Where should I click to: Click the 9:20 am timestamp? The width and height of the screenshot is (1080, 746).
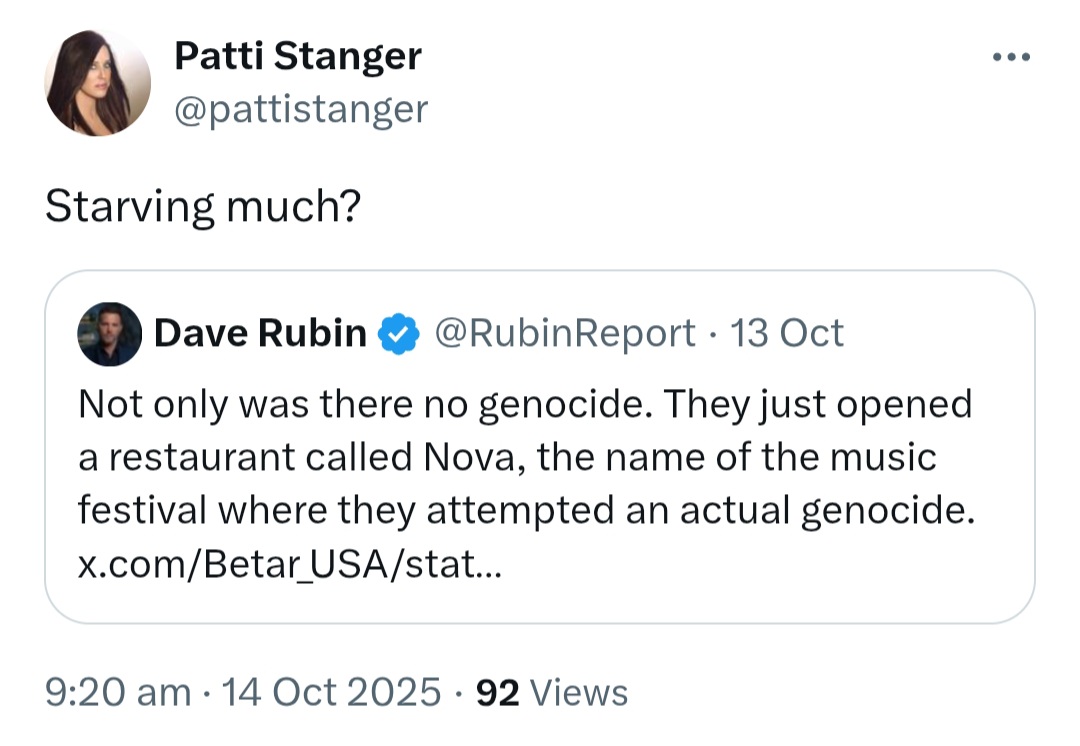(118, 692)
